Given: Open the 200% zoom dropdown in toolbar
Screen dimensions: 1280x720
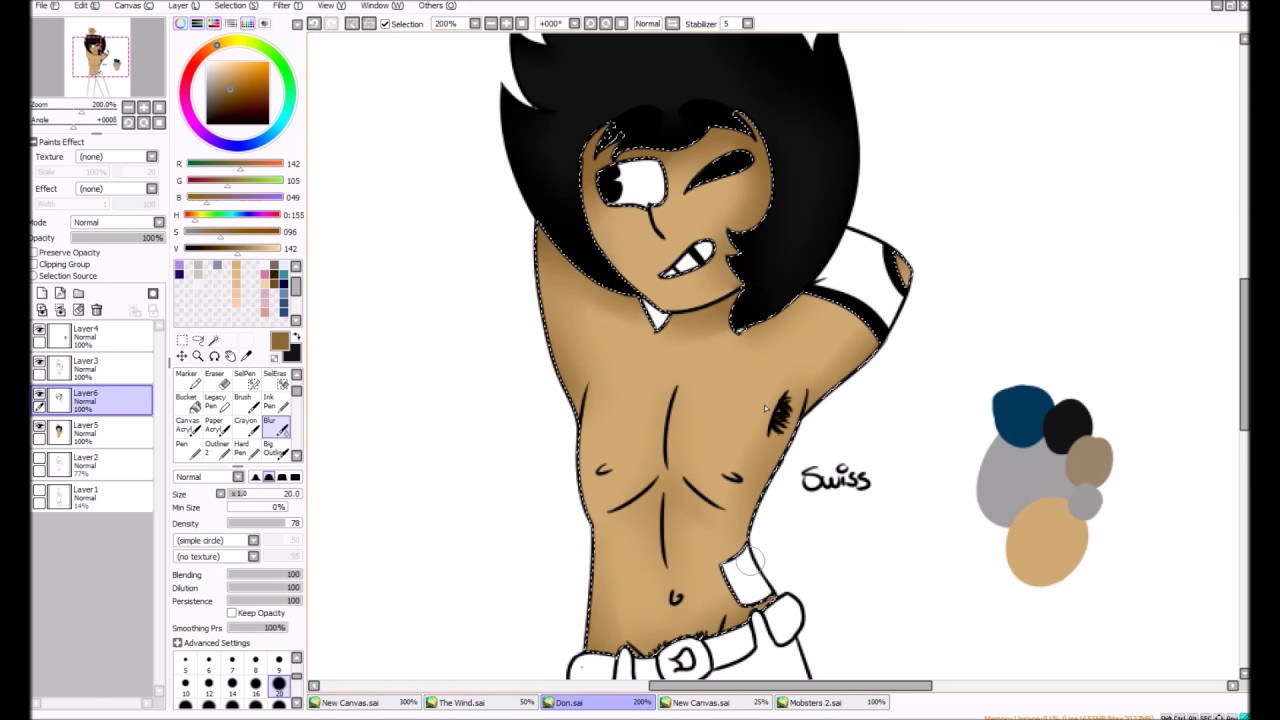Looking at the screenshot, I should pos(474,24).
